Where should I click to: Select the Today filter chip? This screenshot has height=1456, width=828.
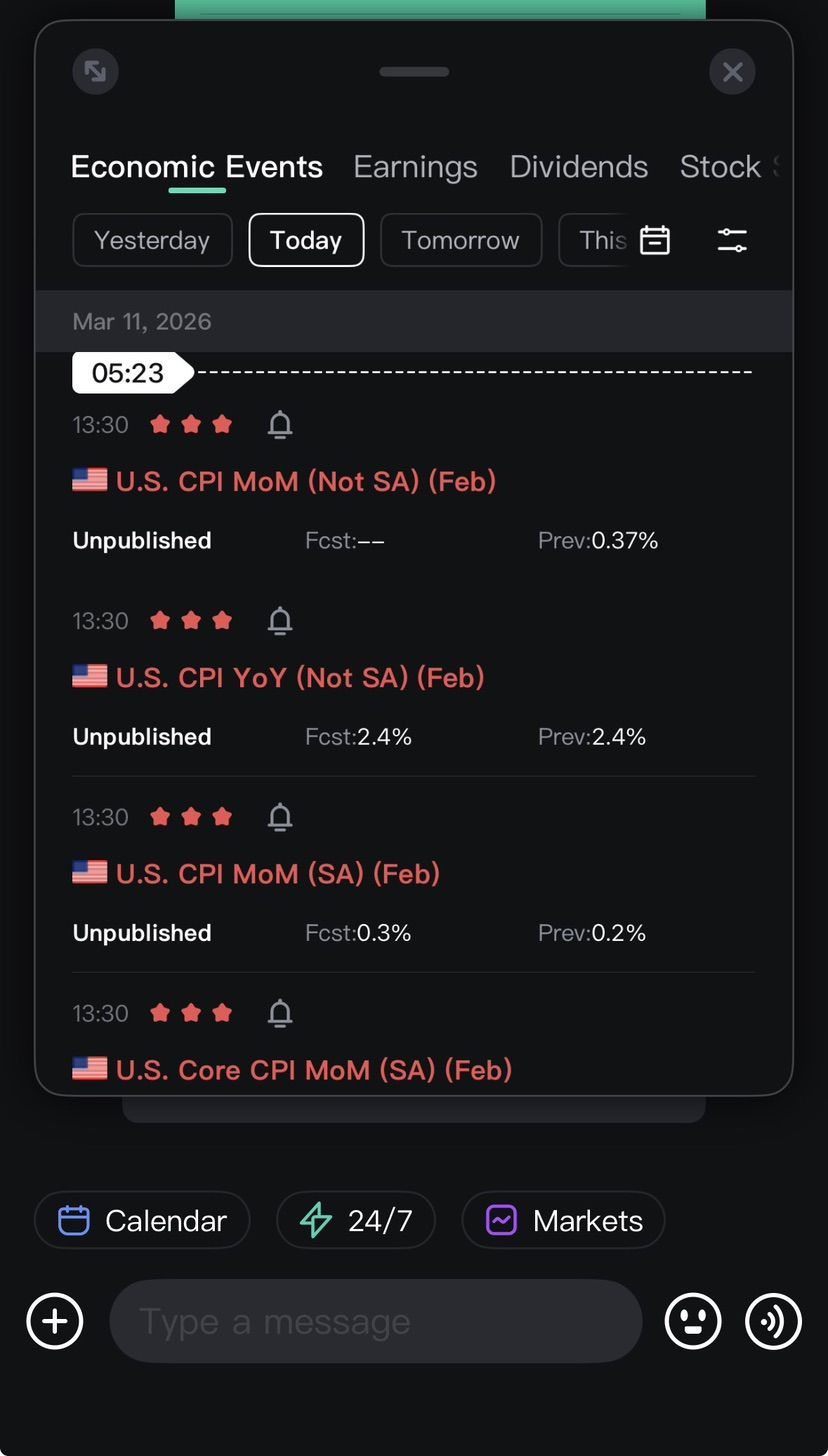[306, 240]
